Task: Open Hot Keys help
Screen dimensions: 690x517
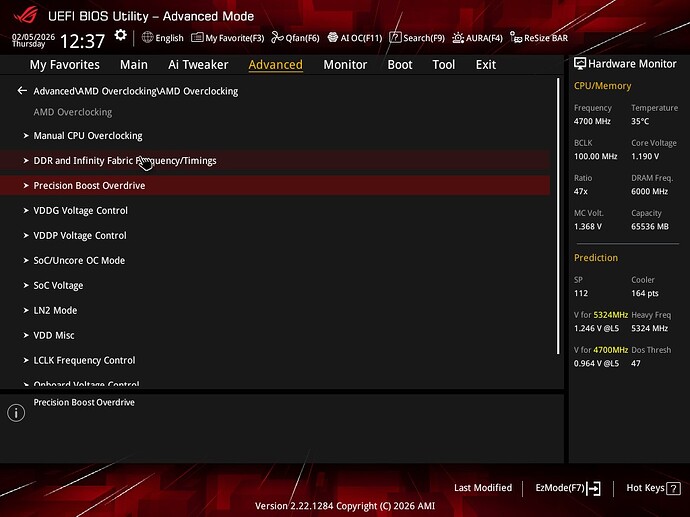Action: [x=653, y=488]
